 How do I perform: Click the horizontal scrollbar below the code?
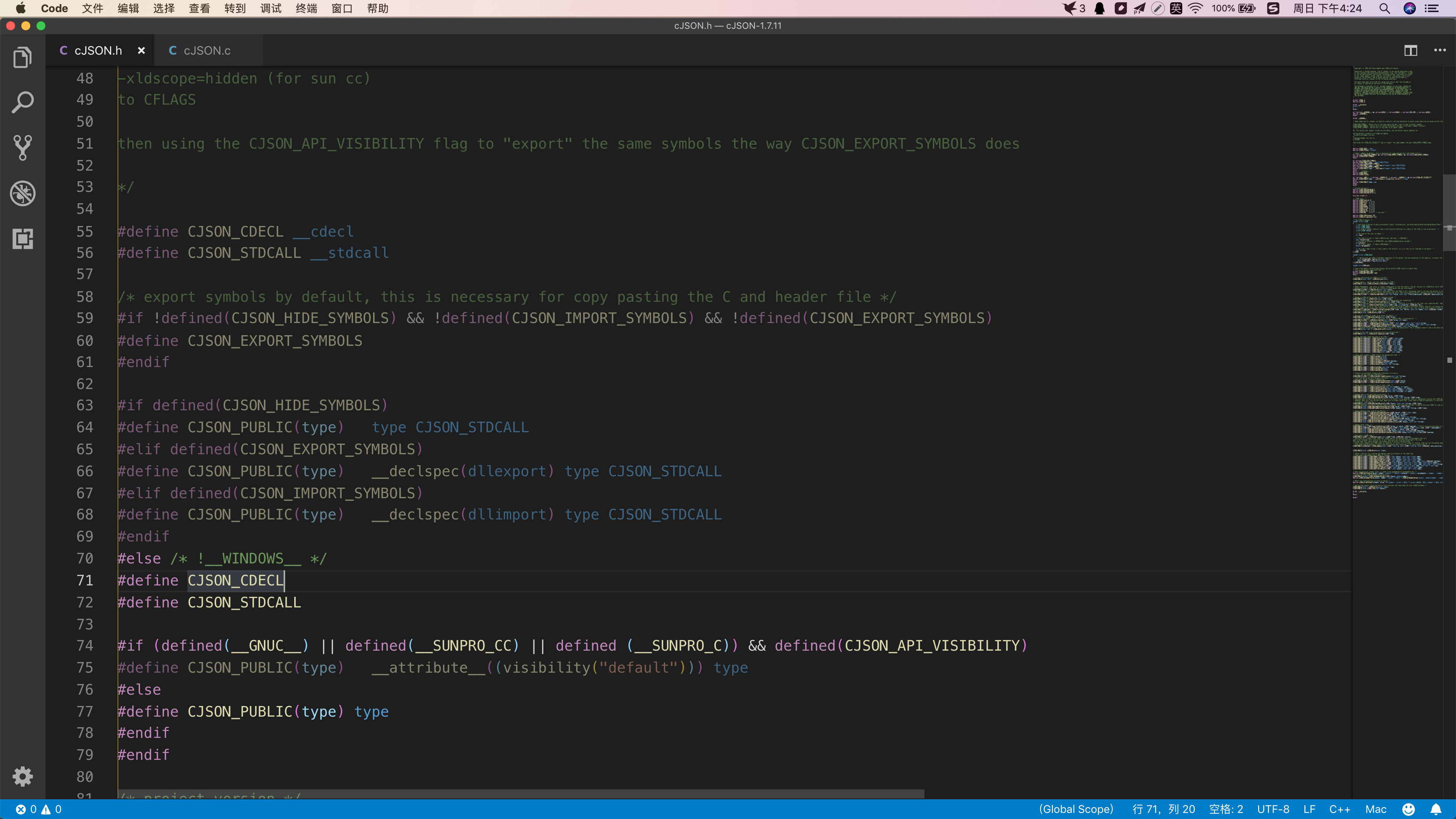coord(520,794)
